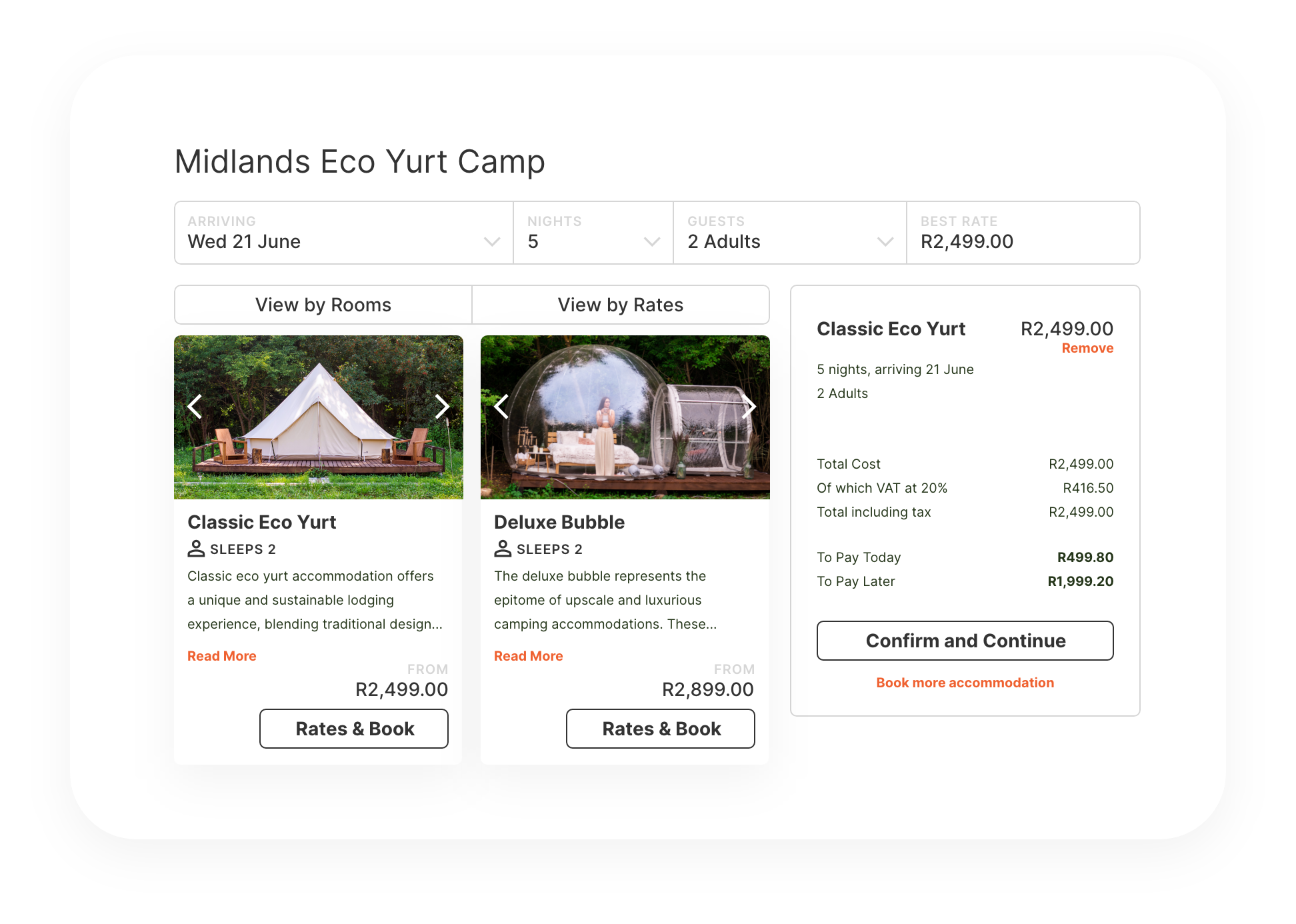Show previous photo of Classic Eco Yurt
Viewport: 1296px width, 924px height.
coord(195,406)
